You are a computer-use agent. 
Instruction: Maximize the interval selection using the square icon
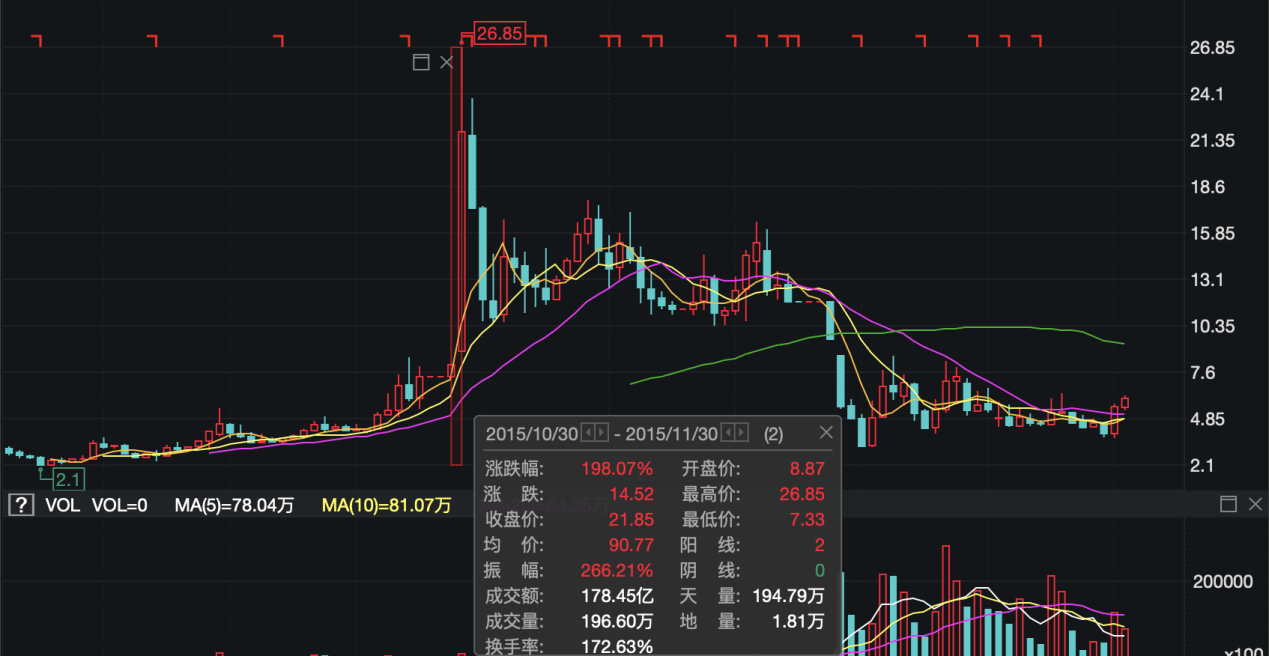(421, 62)
